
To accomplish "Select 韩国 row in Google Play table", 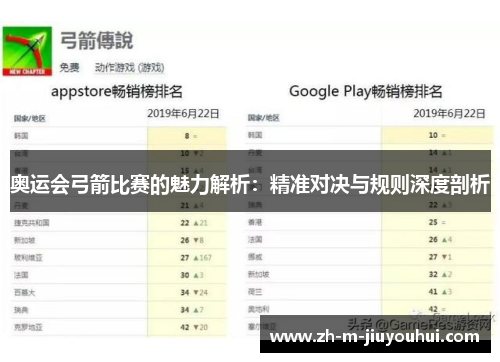I will pos(370,135).
